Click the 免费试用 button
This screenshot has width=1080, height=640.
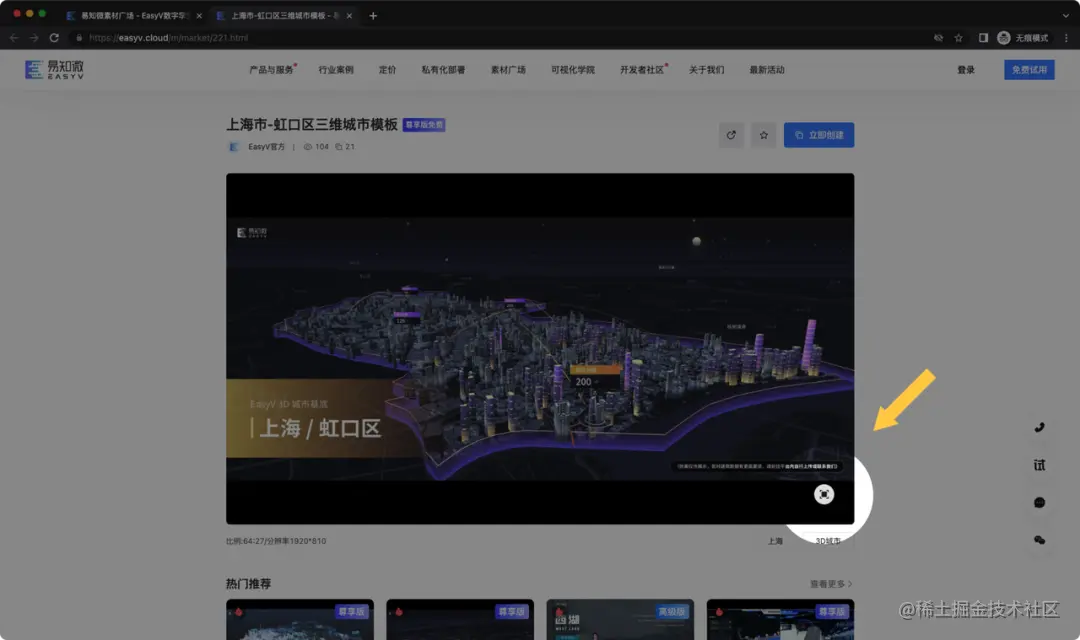coord(1029,70)
